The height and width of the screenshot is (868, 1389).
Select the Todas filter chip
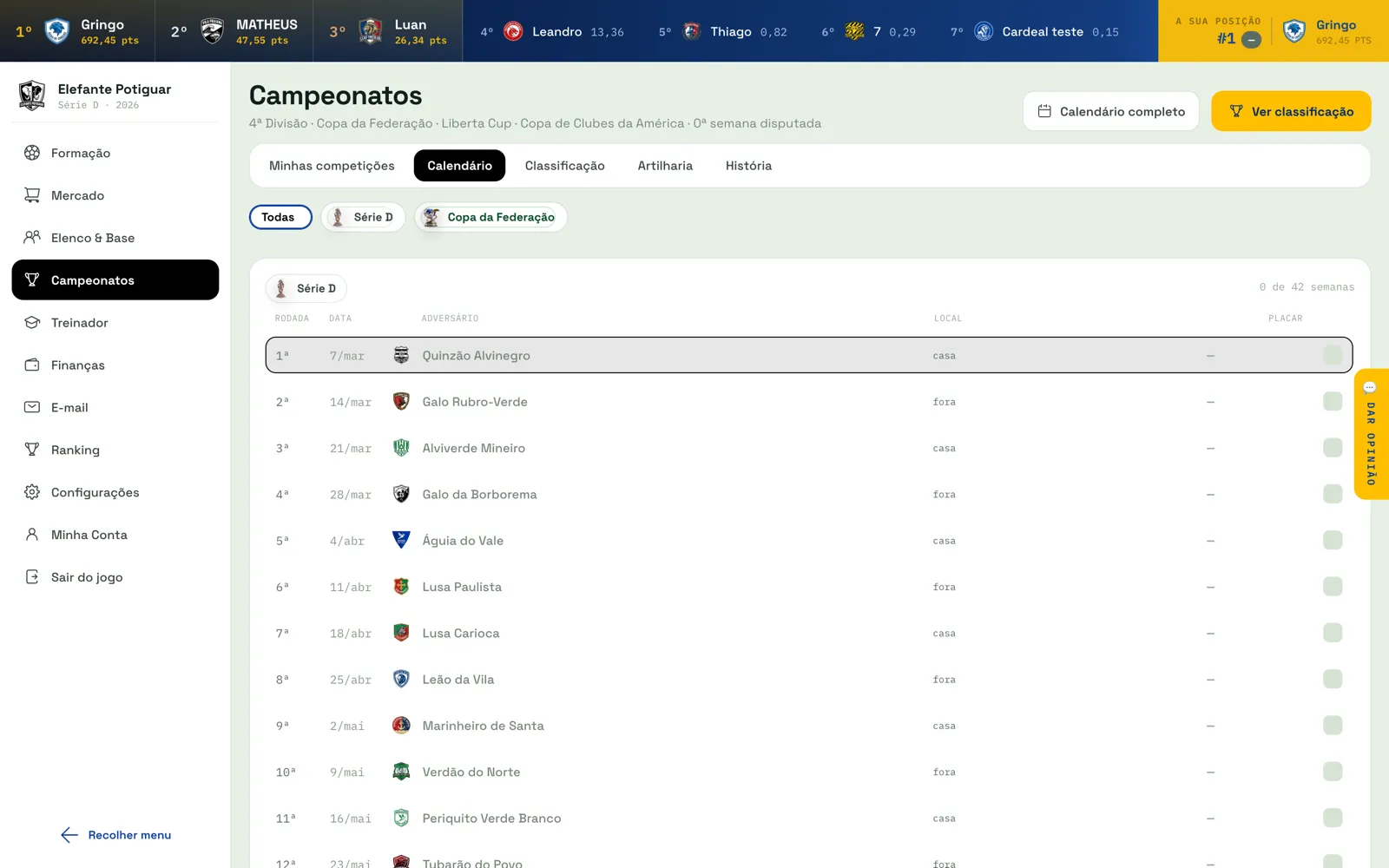click(280, 217)
